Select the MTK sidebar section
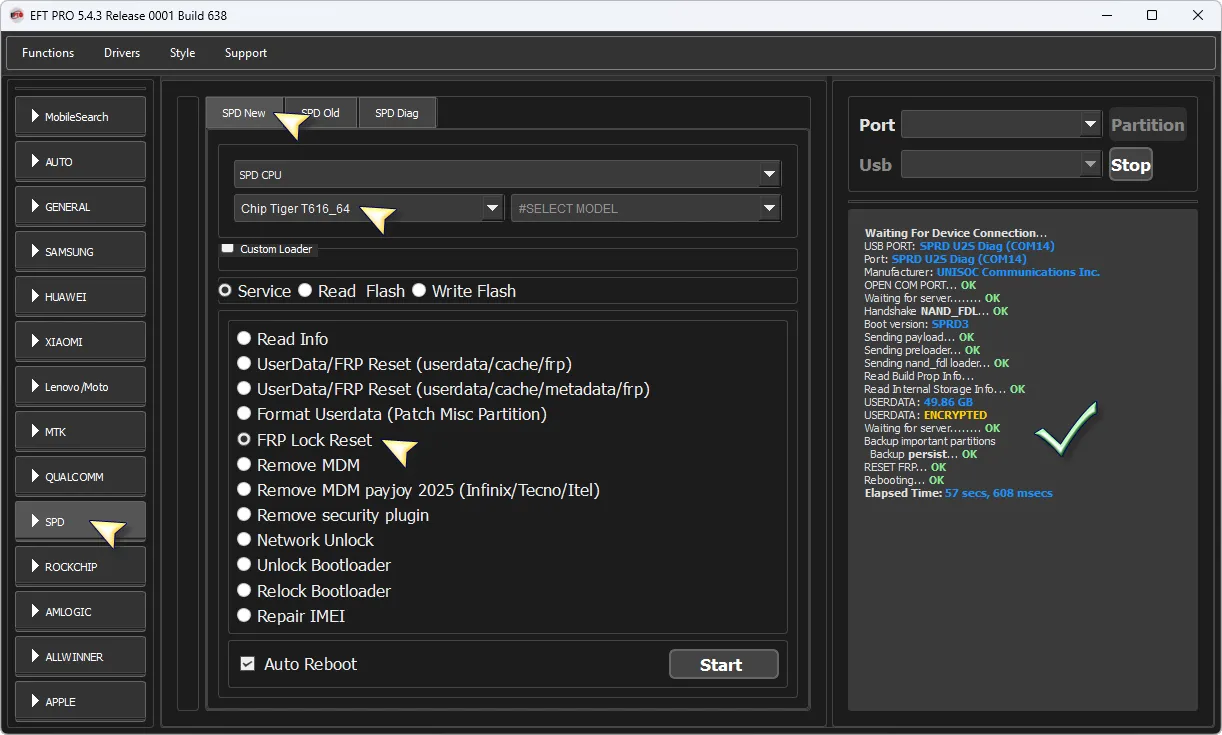This screenshot has height=735, width=1222. [80, 432]
